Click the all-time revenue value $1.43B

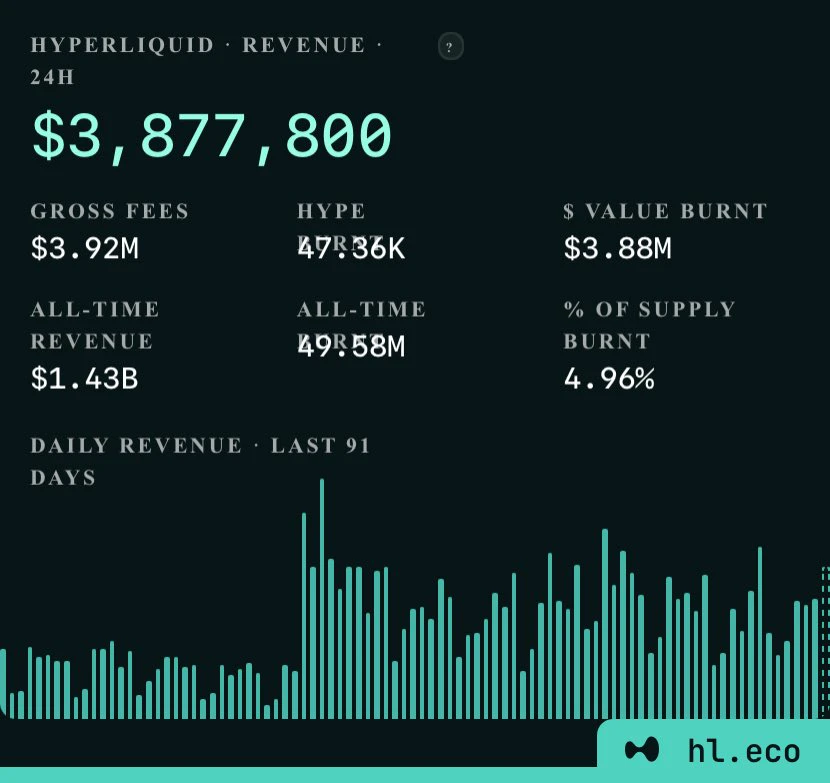tap(85, 379)
